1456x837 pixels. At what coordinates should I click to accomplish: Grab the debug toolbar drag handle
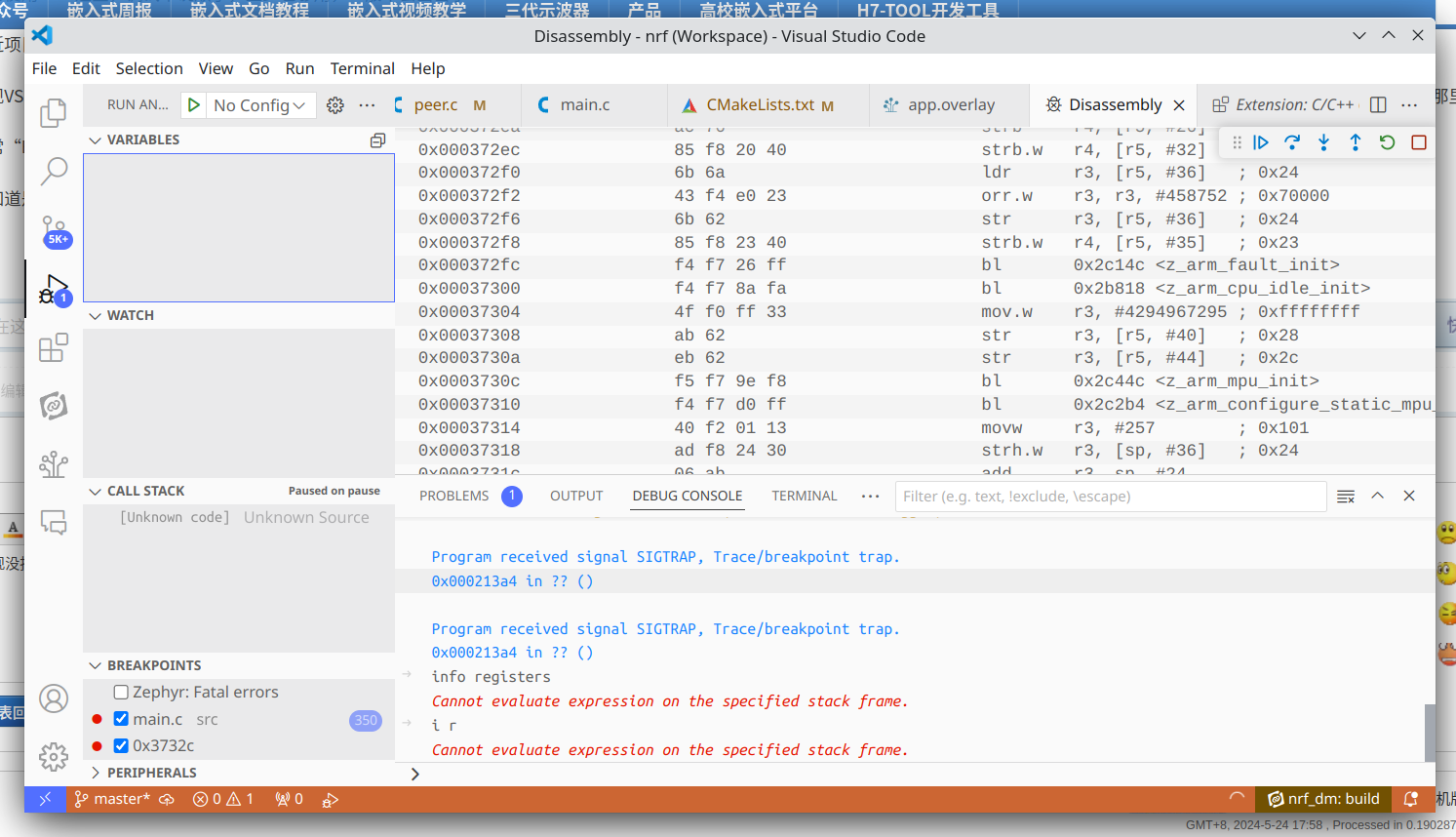coord(1237,142)
